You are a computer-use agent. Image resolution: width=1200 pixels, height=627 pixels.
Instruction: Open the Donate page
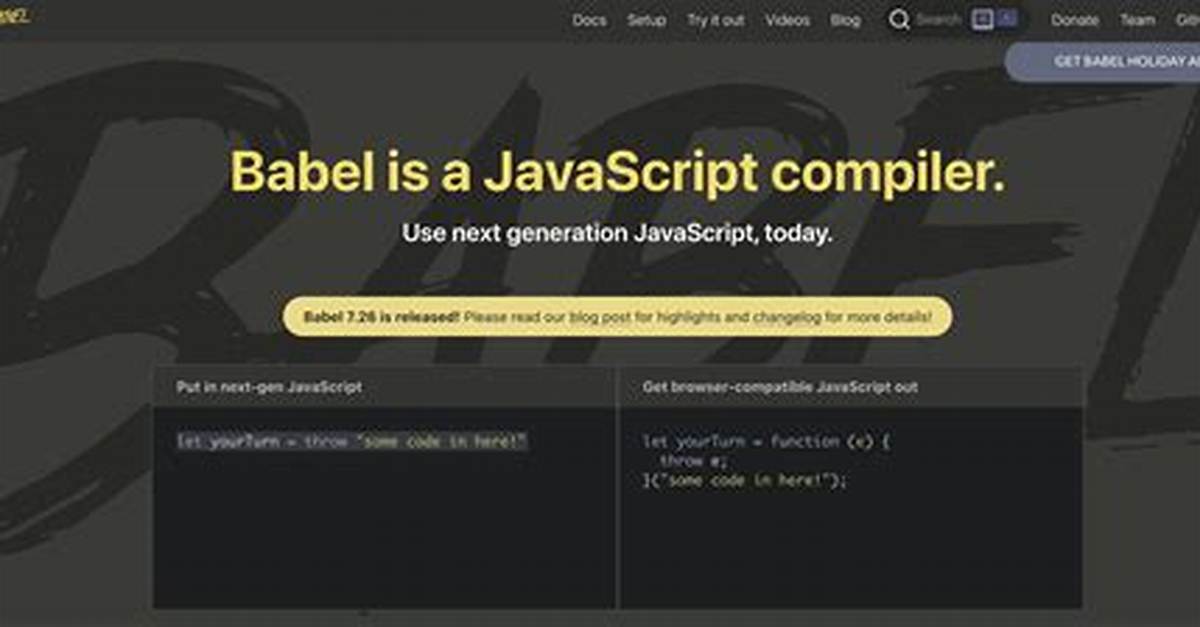click(1075, 20)
